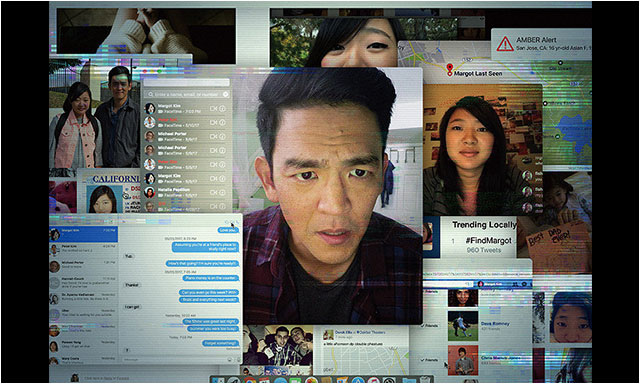Image resolution: width=640 pixels, height=384 pixels.
Task: Open the App Store icon in Dock
Action: pyautogui.click(x=358, y=381)
